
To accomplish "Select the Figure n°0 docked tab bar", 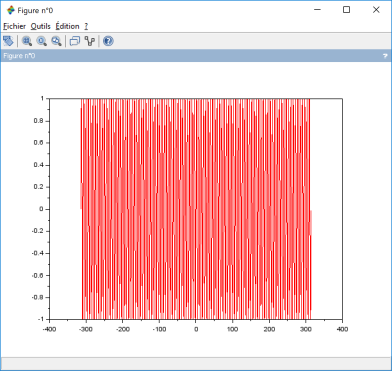I will click(196, 56).
